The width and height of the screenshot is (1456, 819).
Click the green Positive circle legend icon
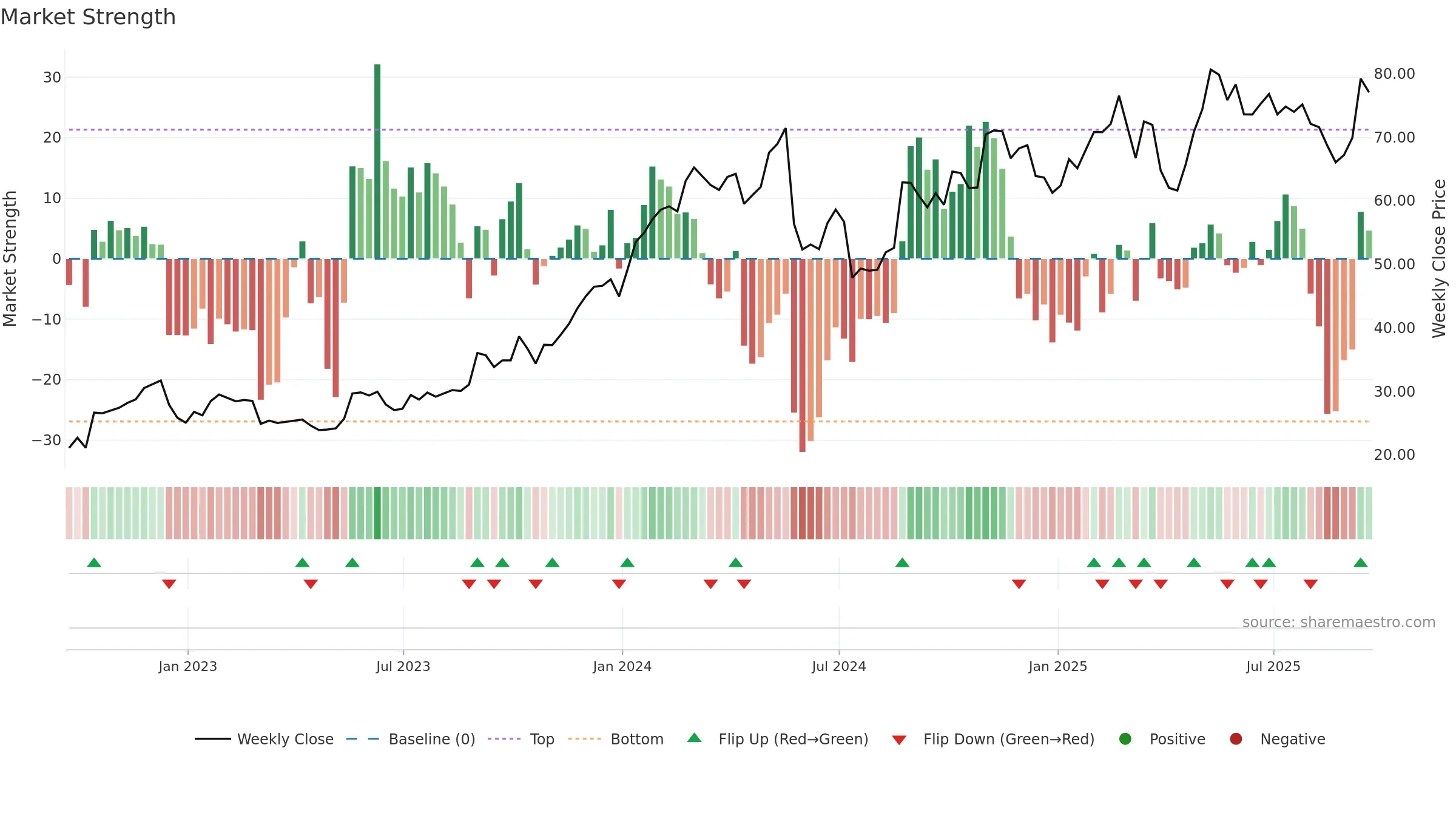1125,739
